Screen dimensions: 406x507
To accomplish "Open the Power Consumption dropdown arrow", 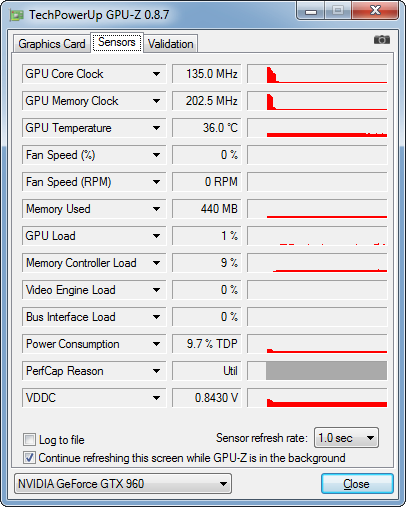I will [x=156, y=344].
